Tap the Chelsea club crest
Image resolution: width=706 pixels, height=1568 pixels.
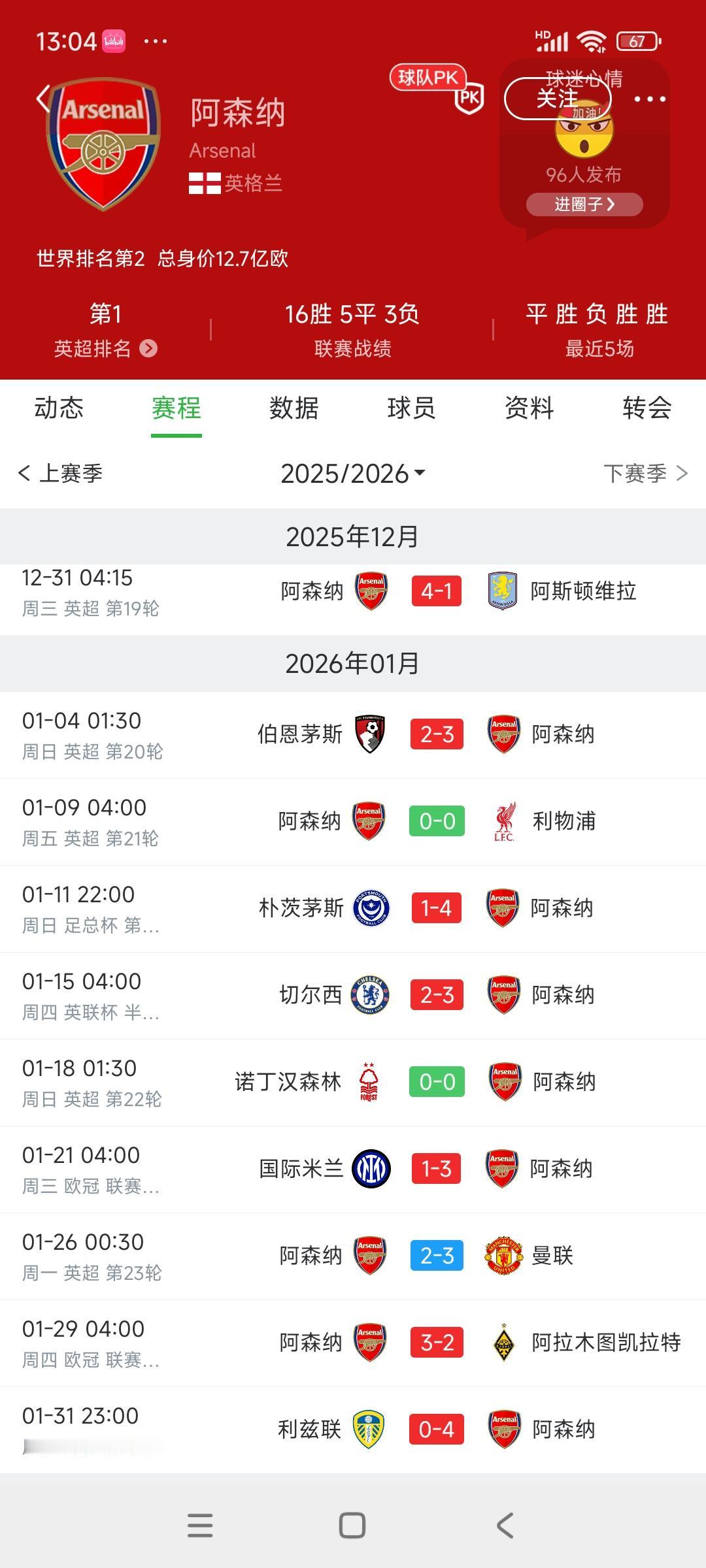pyautogui.click(x=371, y=995)
